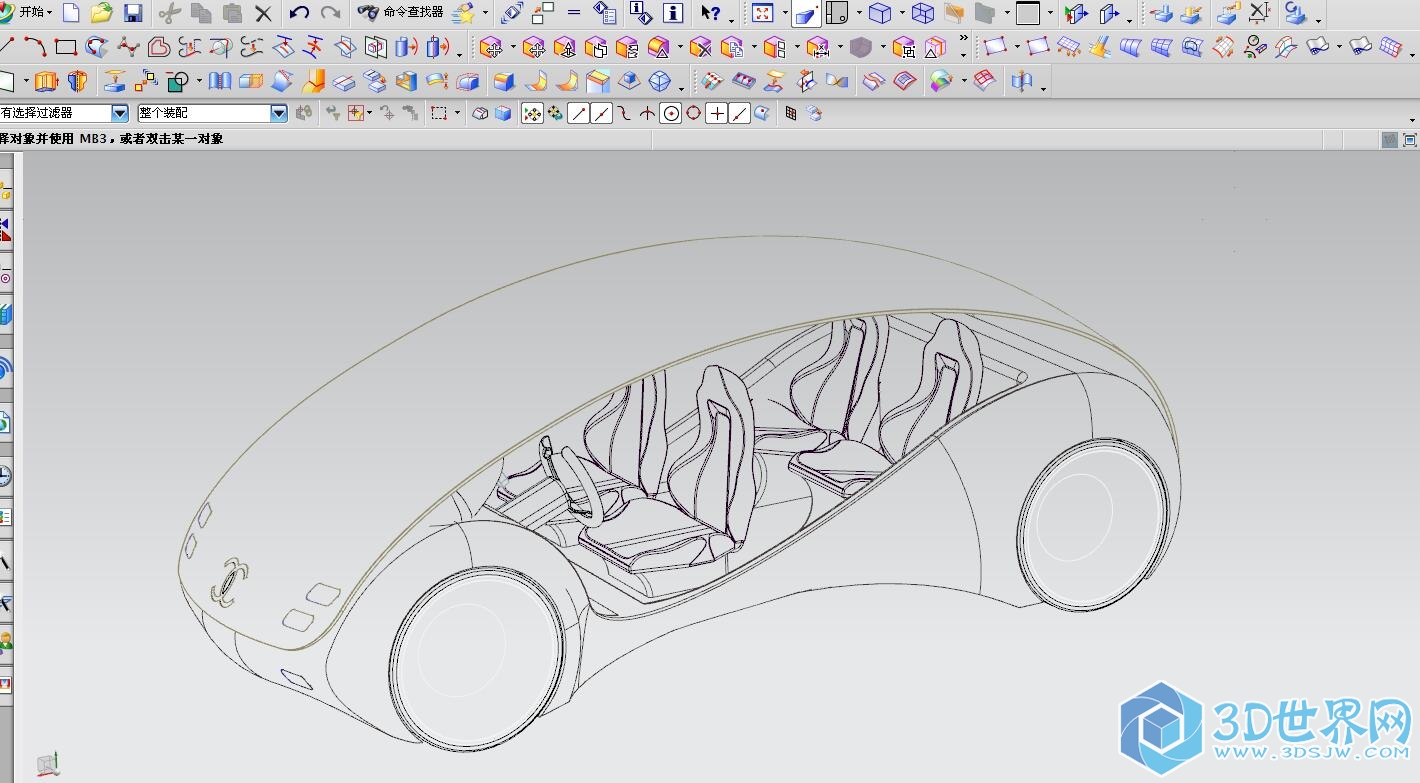Click the background gray swatch icon
Screen dimensions: 1420x783
point(1028,13)
